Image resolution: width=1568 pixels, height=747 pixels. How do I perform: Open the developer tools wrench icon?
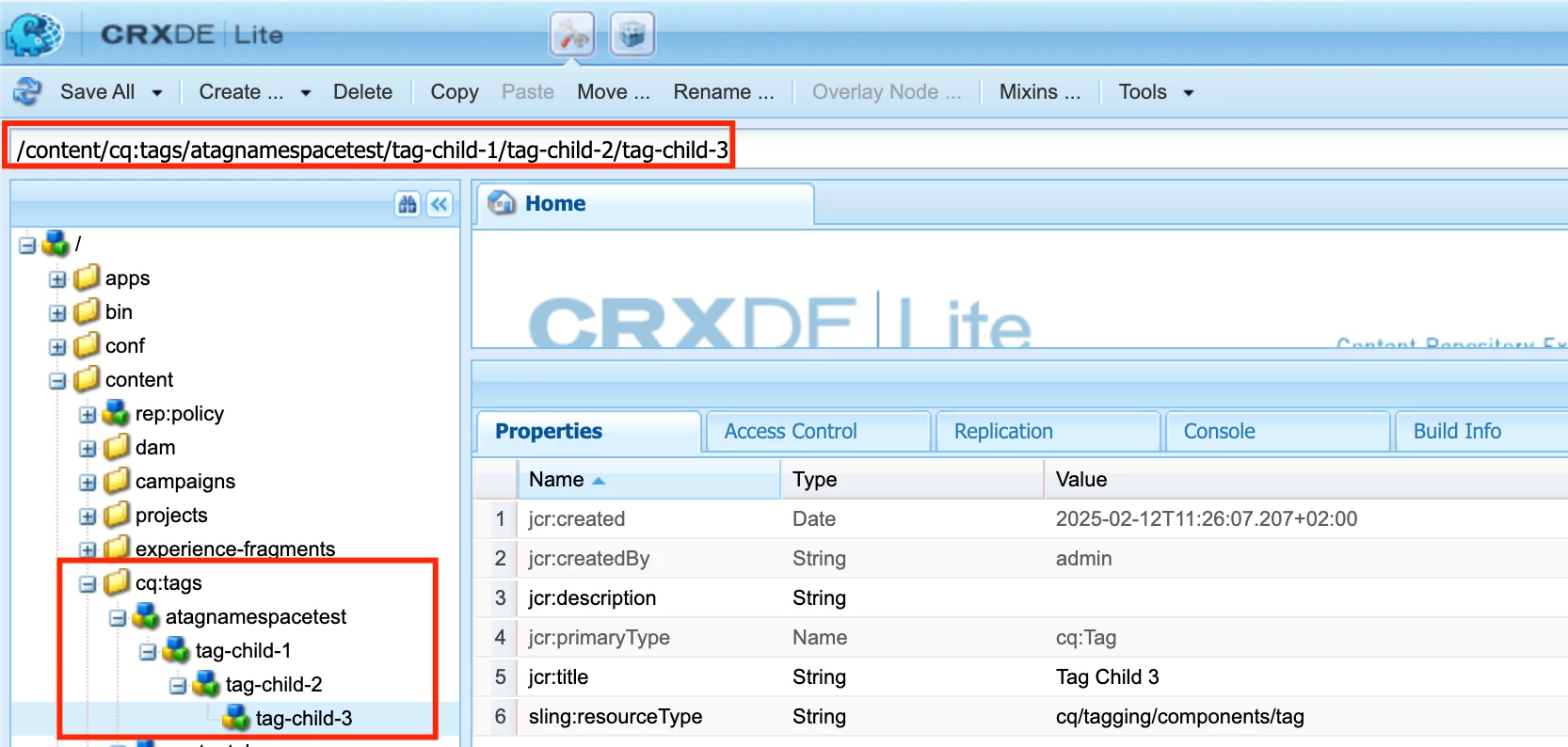[572, 35]
